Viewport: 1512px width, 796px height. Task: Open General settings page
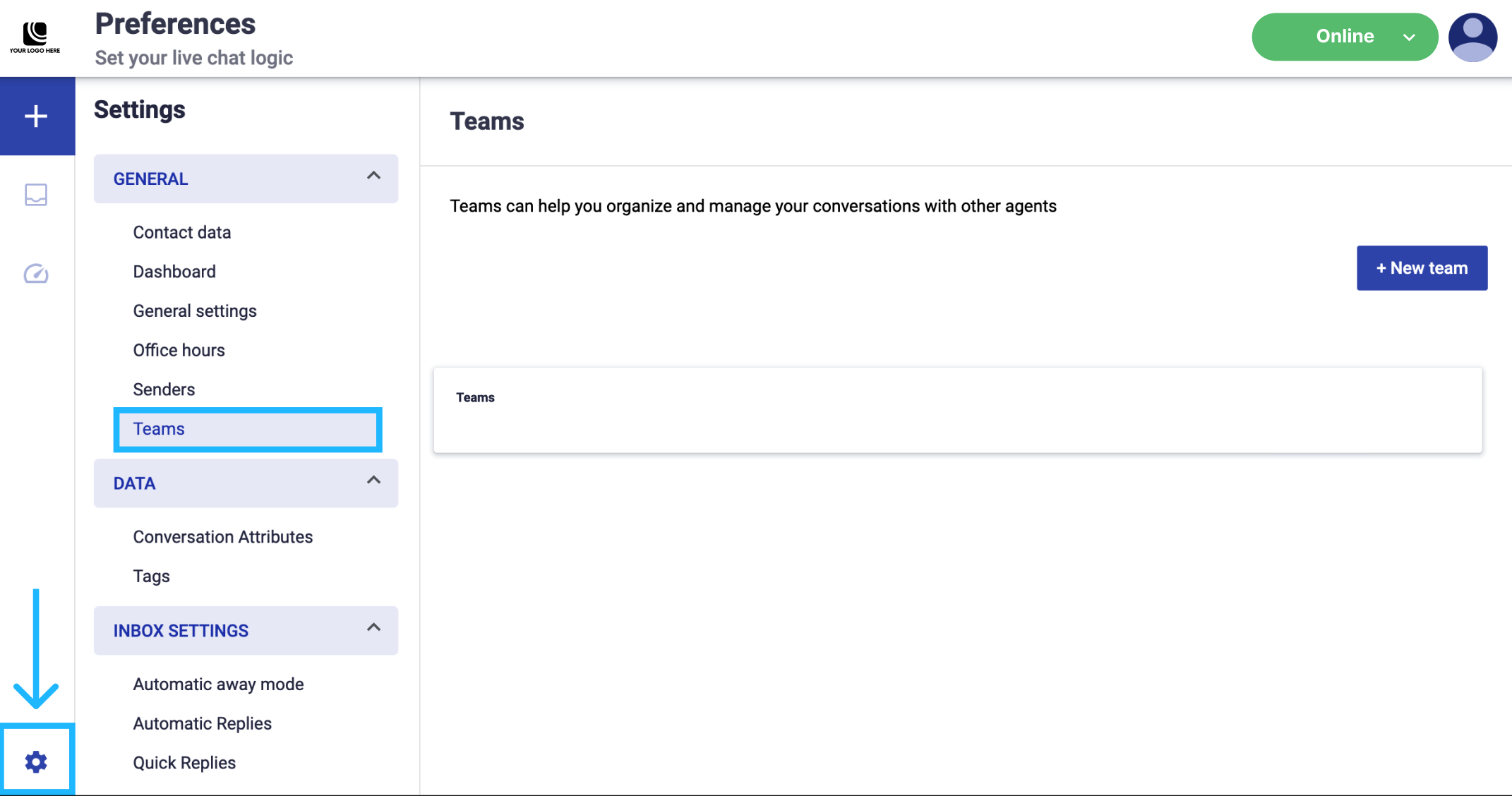click(x=195, y=311)
